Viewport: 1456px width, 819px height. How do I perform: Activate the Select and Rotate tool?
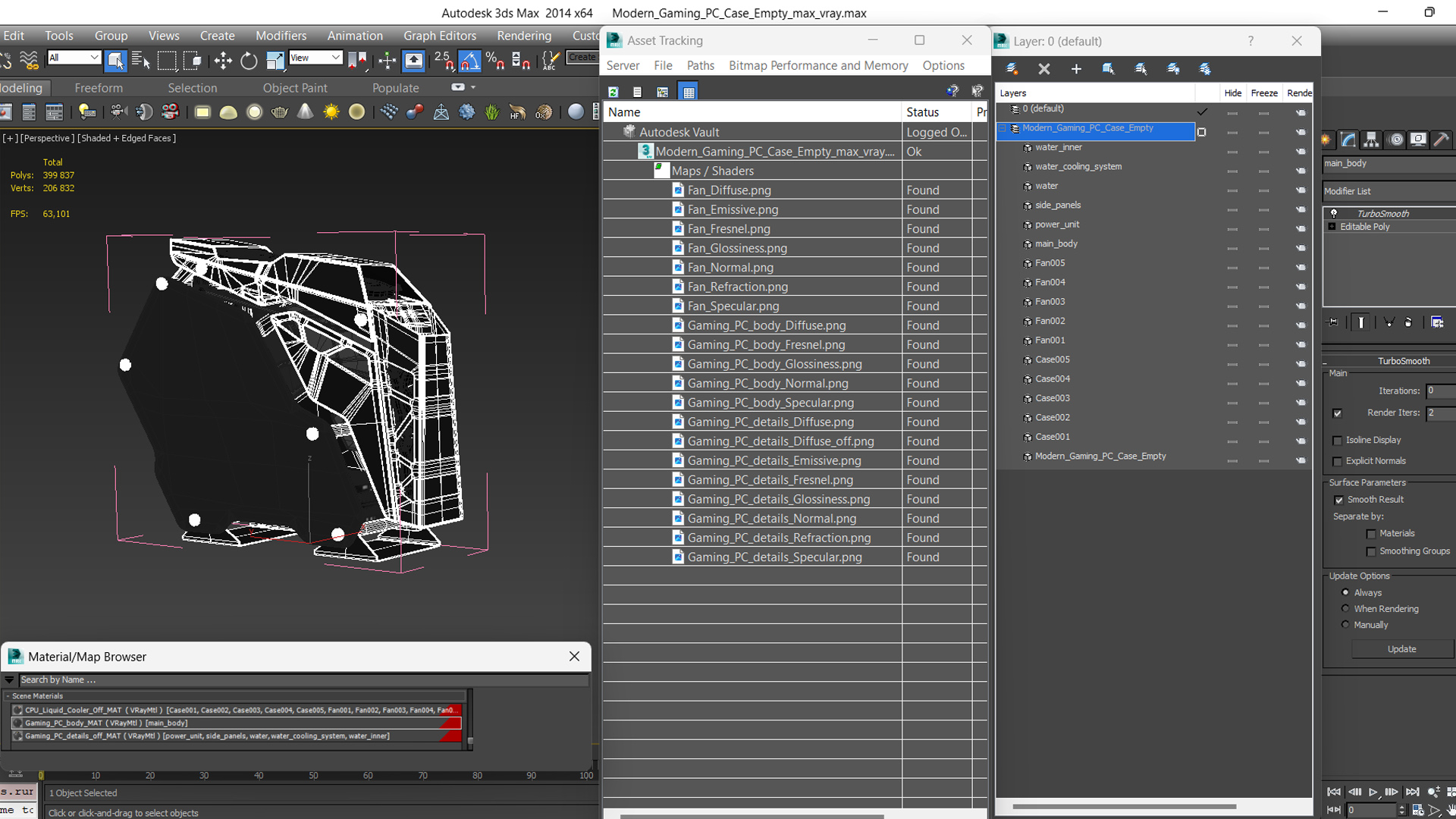click(249, 60)
